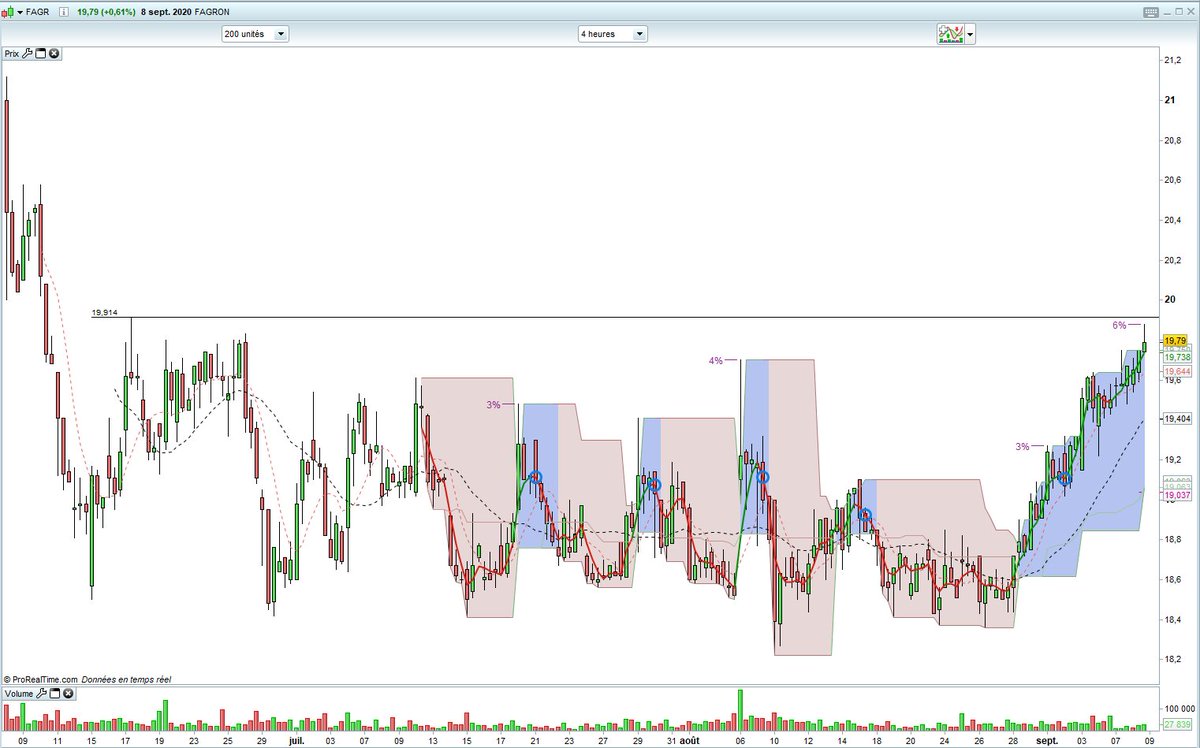1200x748 pixels.
Task: Open the 4 heures timeframe dropdown
Action: point(613,33)
